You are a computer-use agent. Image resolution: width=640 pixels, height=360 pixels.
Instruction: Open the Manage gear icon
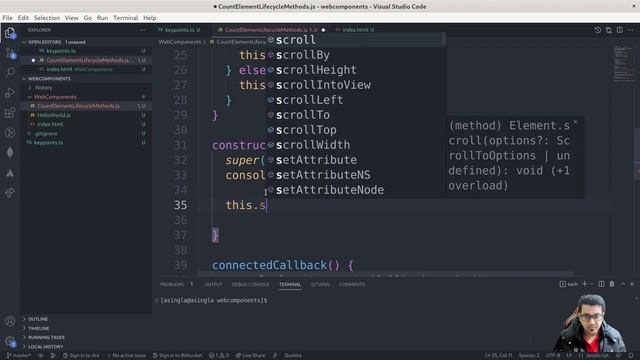pyautogui.click(x=10, y=341)
